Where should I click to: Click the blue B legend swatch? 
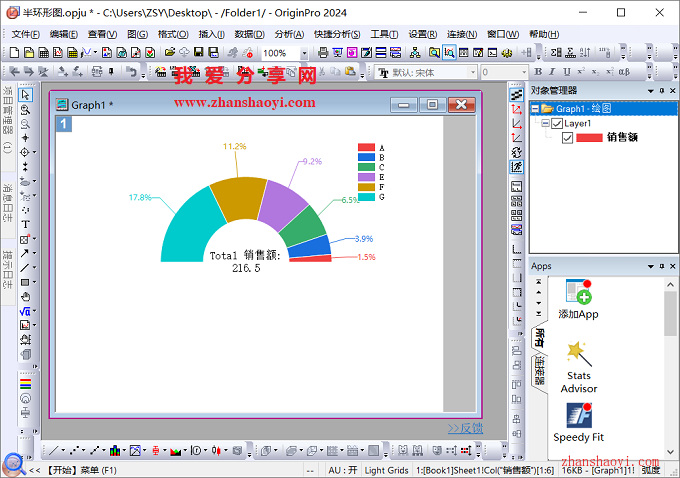coord(366,157)
